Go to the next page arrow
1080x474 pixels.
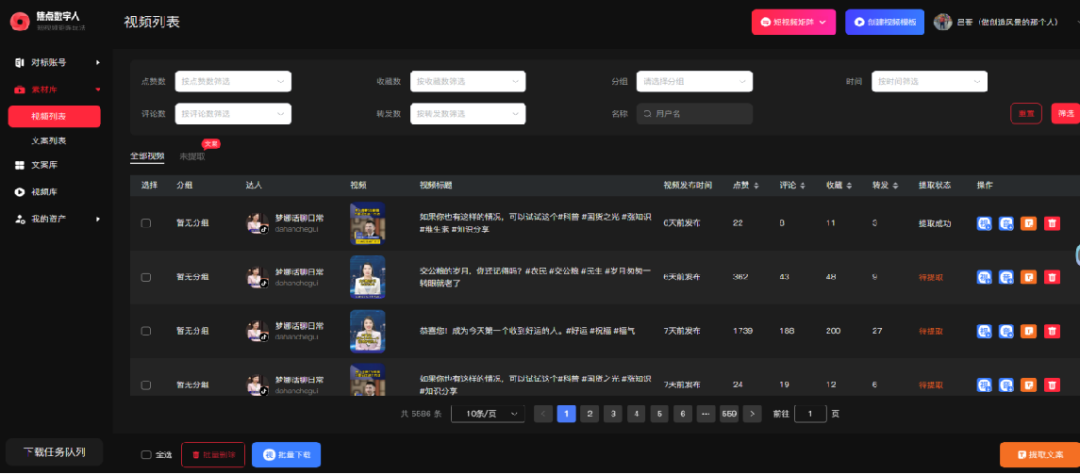tap(752, 413)
